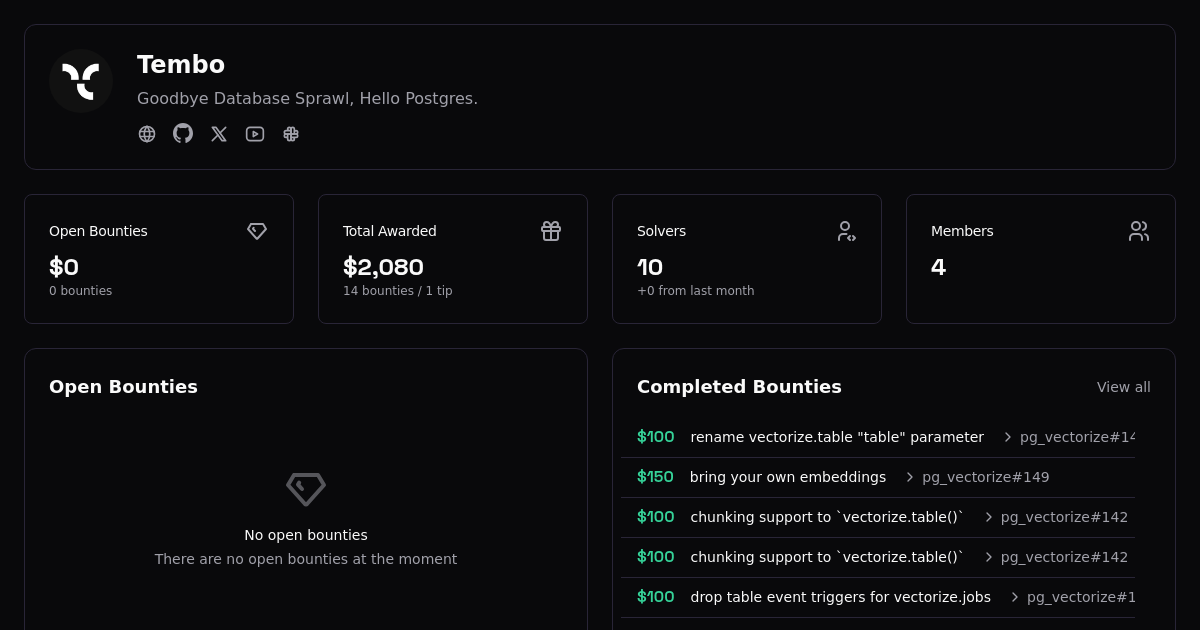Open rename vectorize.table "table" parameter bounty
Screen dimensions: 1200x630
(836, 437)
